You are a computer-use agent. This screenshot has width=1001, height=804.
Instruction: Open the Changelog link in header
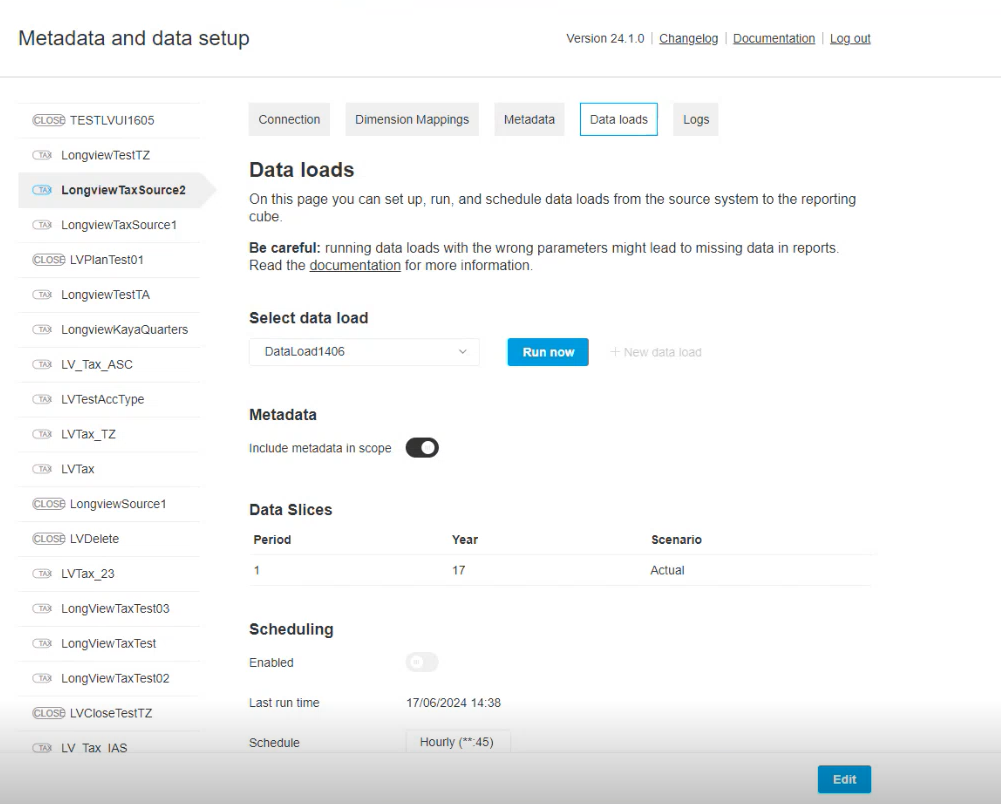[688, 39]
